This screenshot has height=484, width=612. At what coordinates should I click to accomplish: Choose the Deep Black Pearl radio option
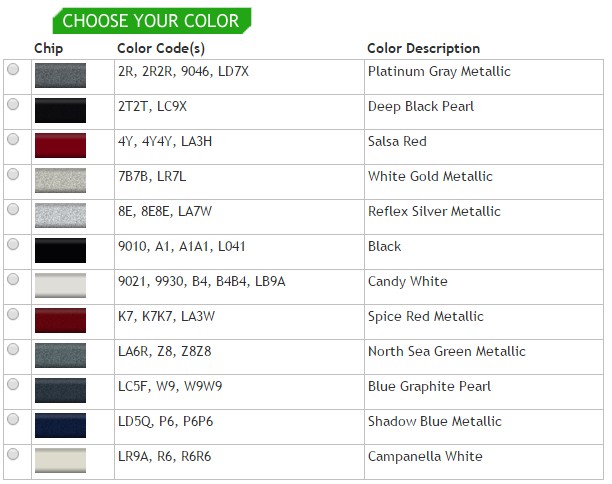pos(13,105)
